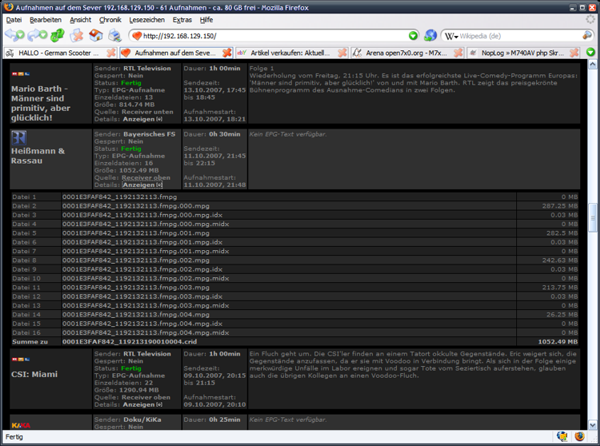Screen dimensions: 600x446
Task: Click the Doku/KiKa sender name
Action: tap(142, 420)
